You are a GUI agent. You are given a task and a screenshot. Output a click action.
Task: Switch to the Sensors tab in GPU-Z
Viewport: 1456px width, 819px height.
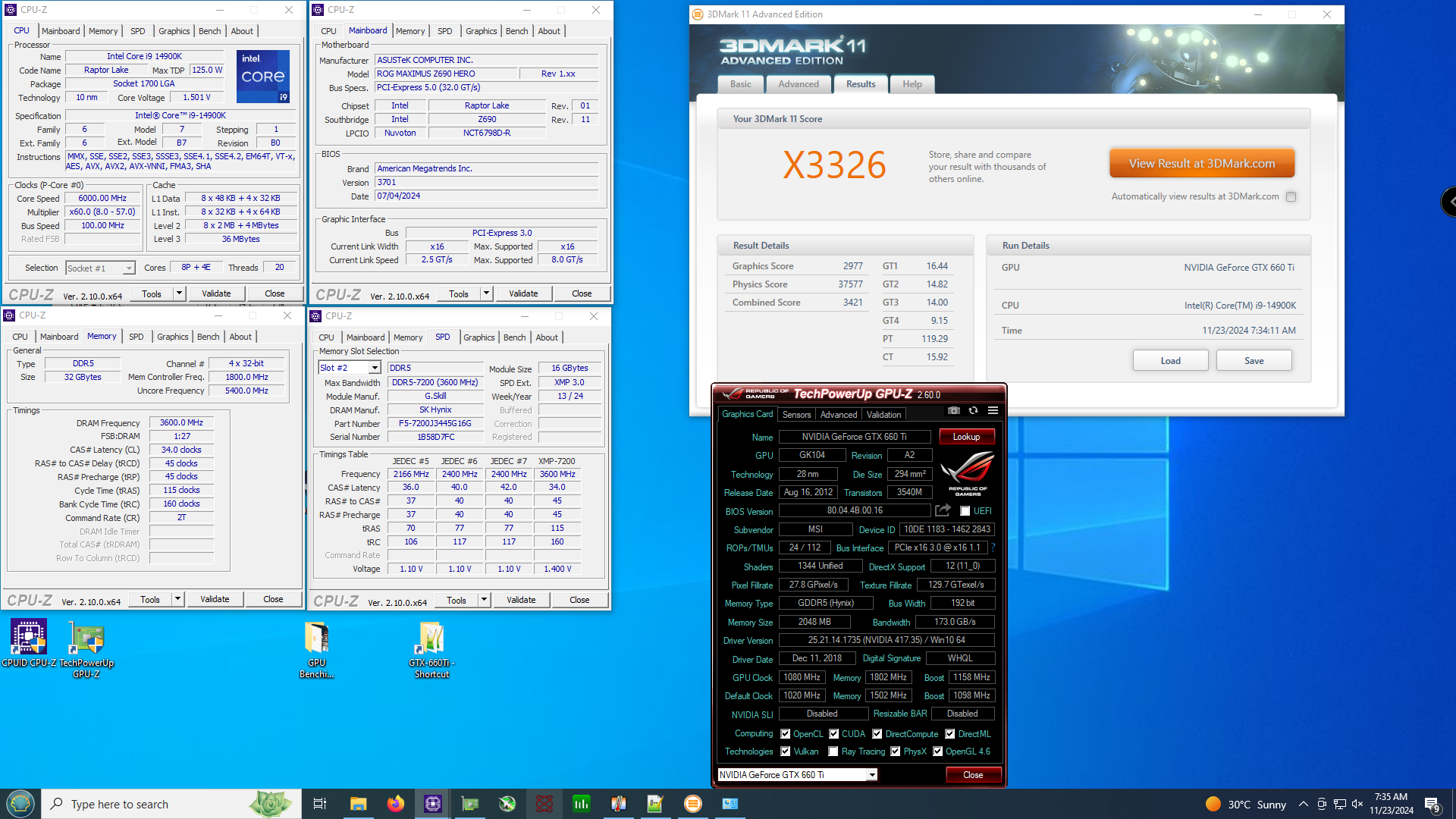click(796, 415)
